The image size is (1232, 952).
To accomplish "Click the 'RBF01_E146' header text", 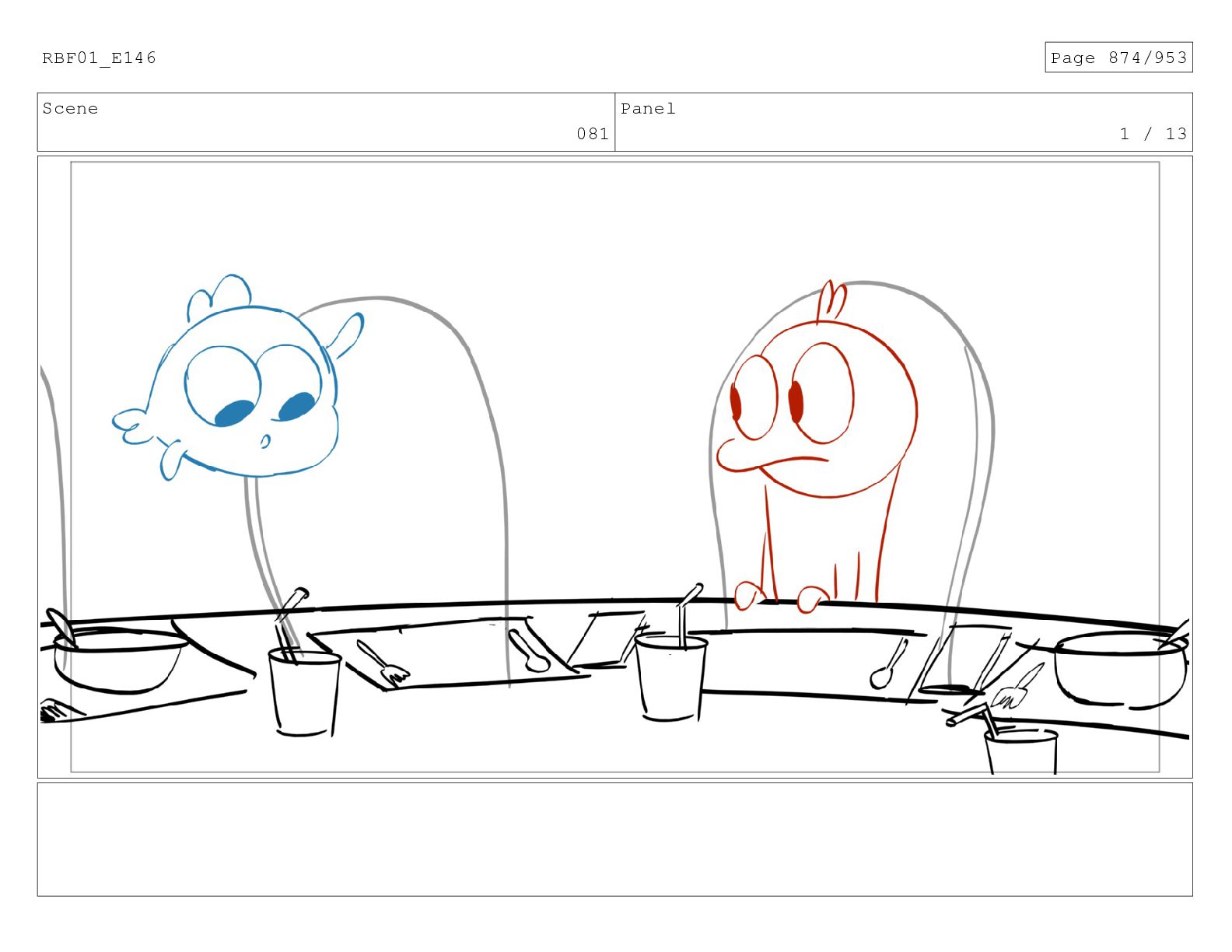I will 99,58.
